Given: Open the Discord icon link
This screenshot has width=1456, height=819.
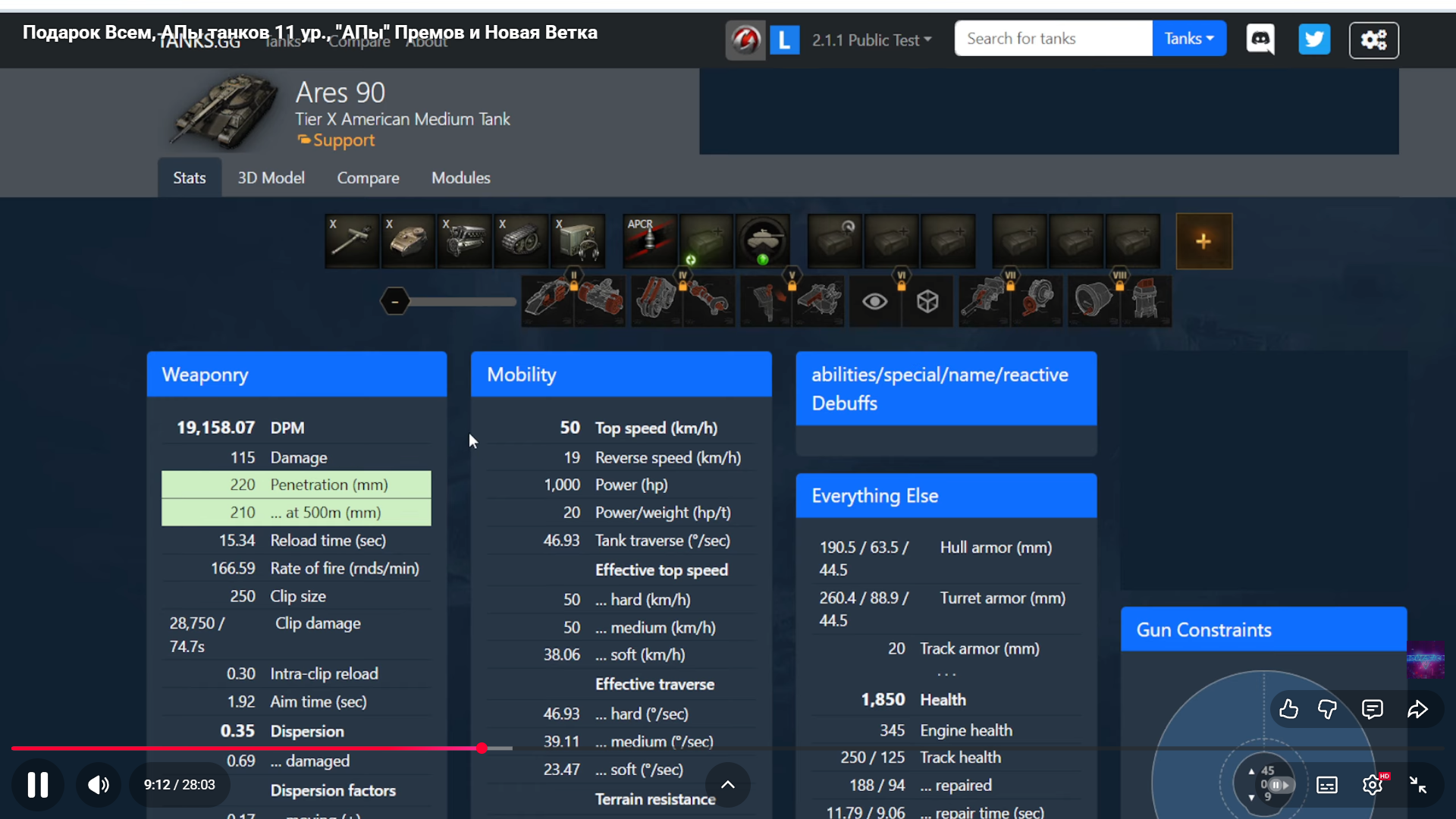Looking at the screenshot, I should tap(1260, 39).
